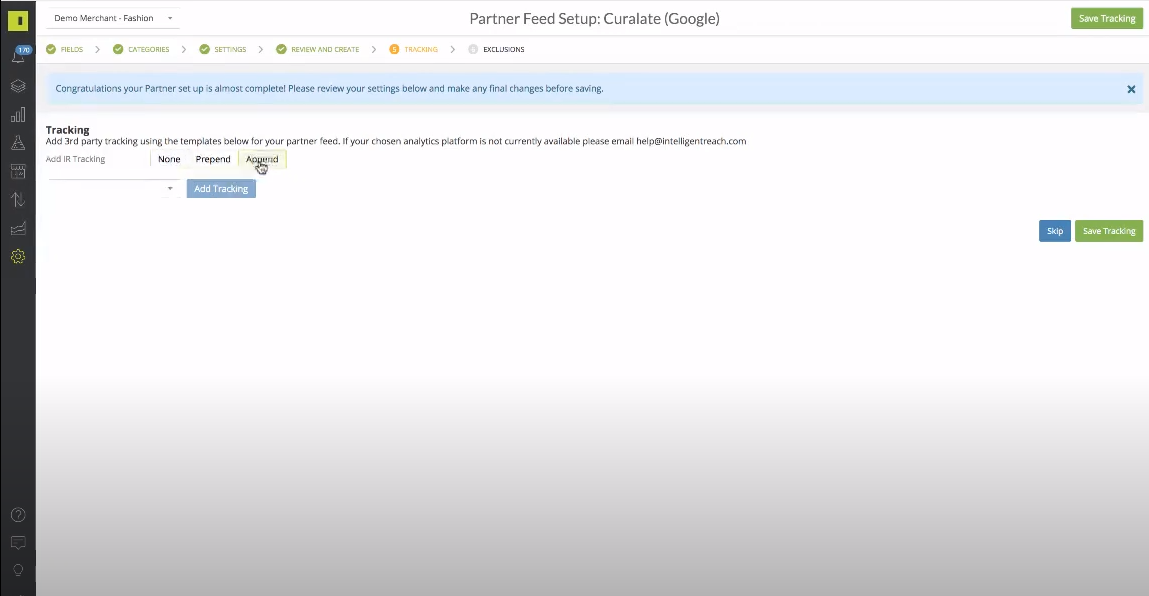Select the Prepend tracking option
This screenshot has height=596, width=1149.
click(x=212, y=158)
